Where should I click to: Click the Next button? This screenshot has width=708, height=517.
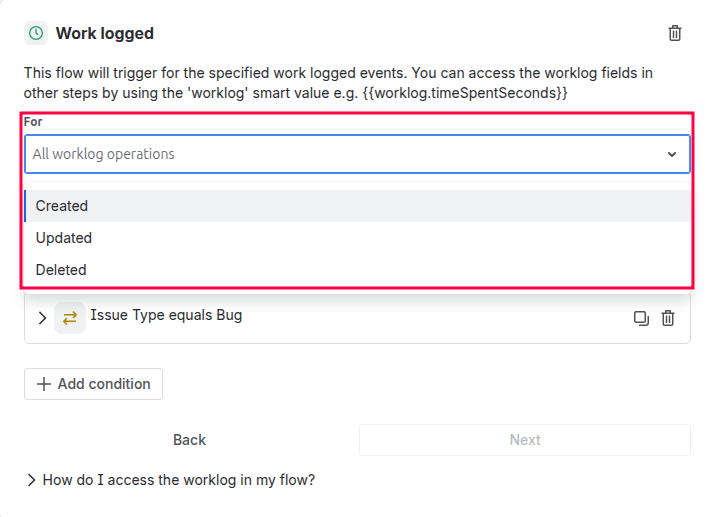tap(525, 440)
